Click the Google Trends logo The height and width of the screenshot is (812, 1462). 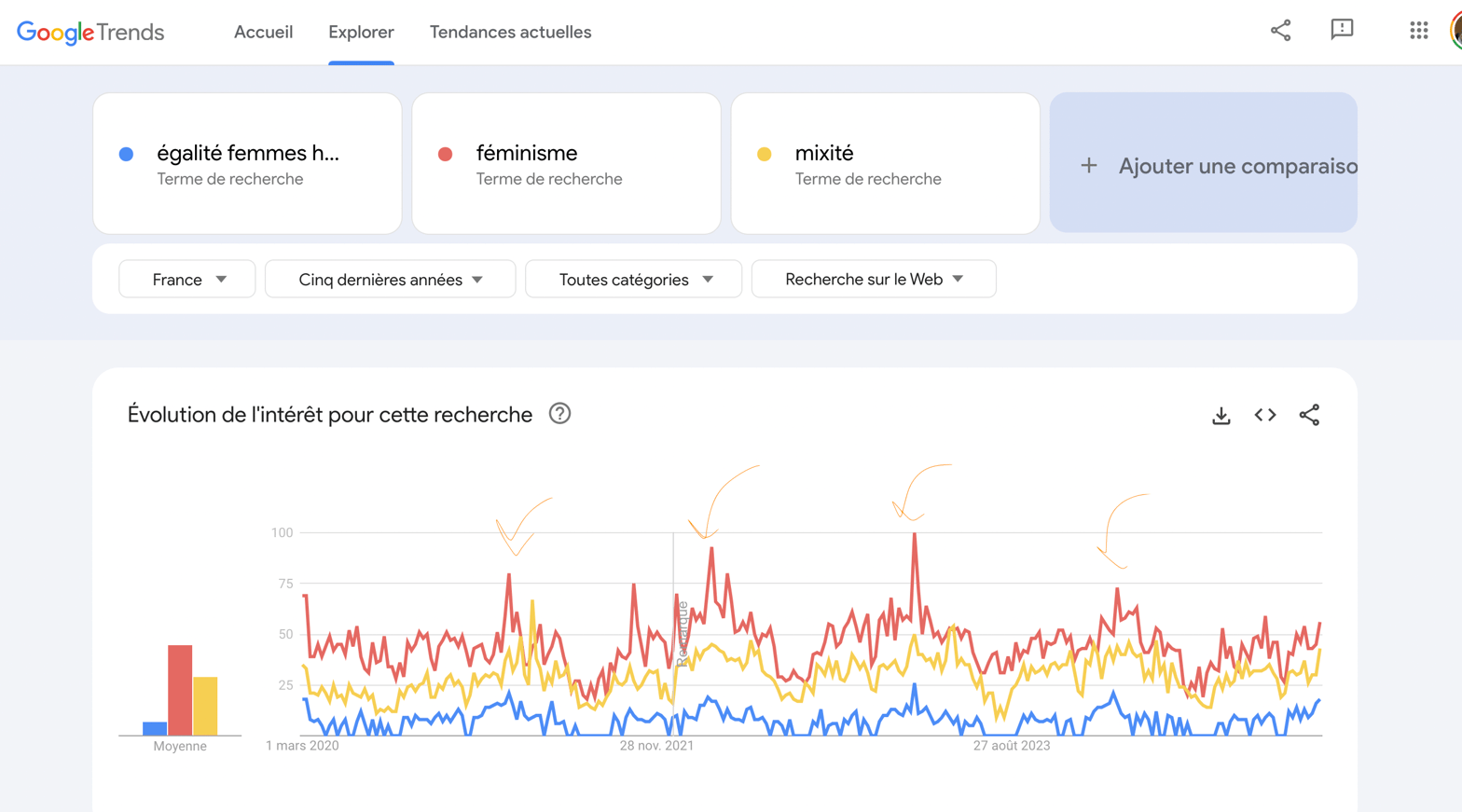tap(90, 33)
